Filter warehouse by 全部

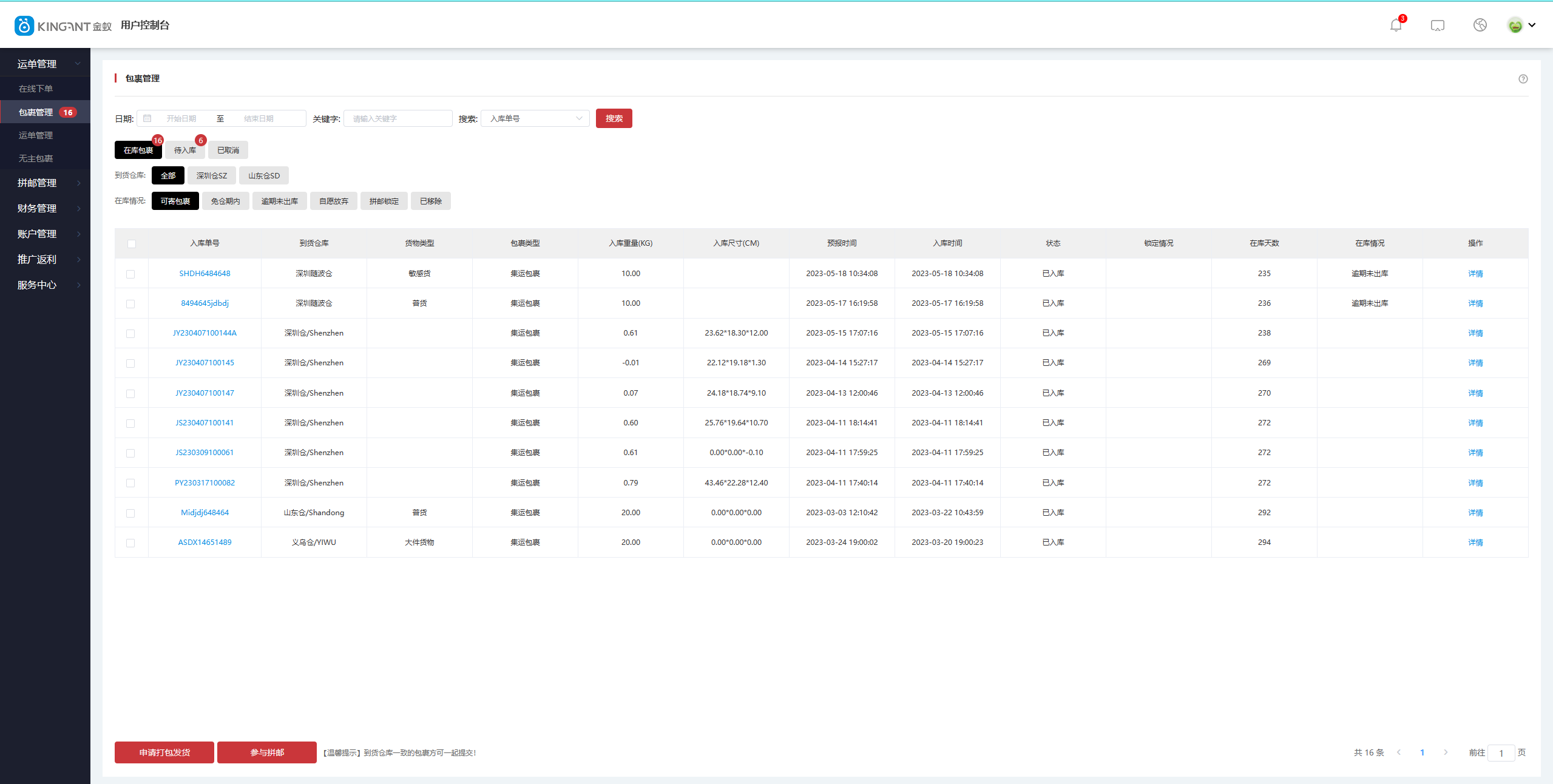[x=168, y=175]
